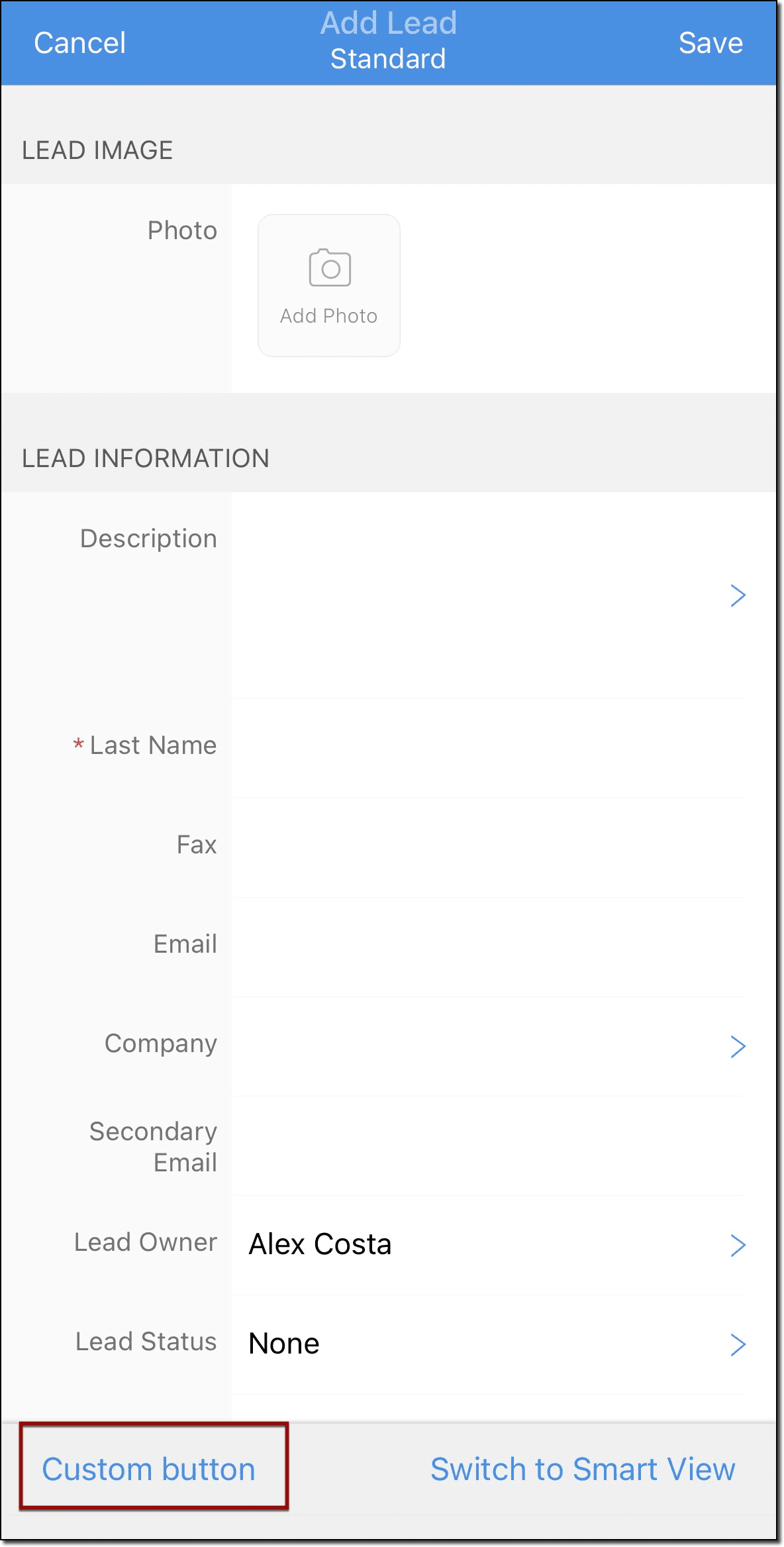
Task: Tap the camera icon to add photo
Action: 330,268
